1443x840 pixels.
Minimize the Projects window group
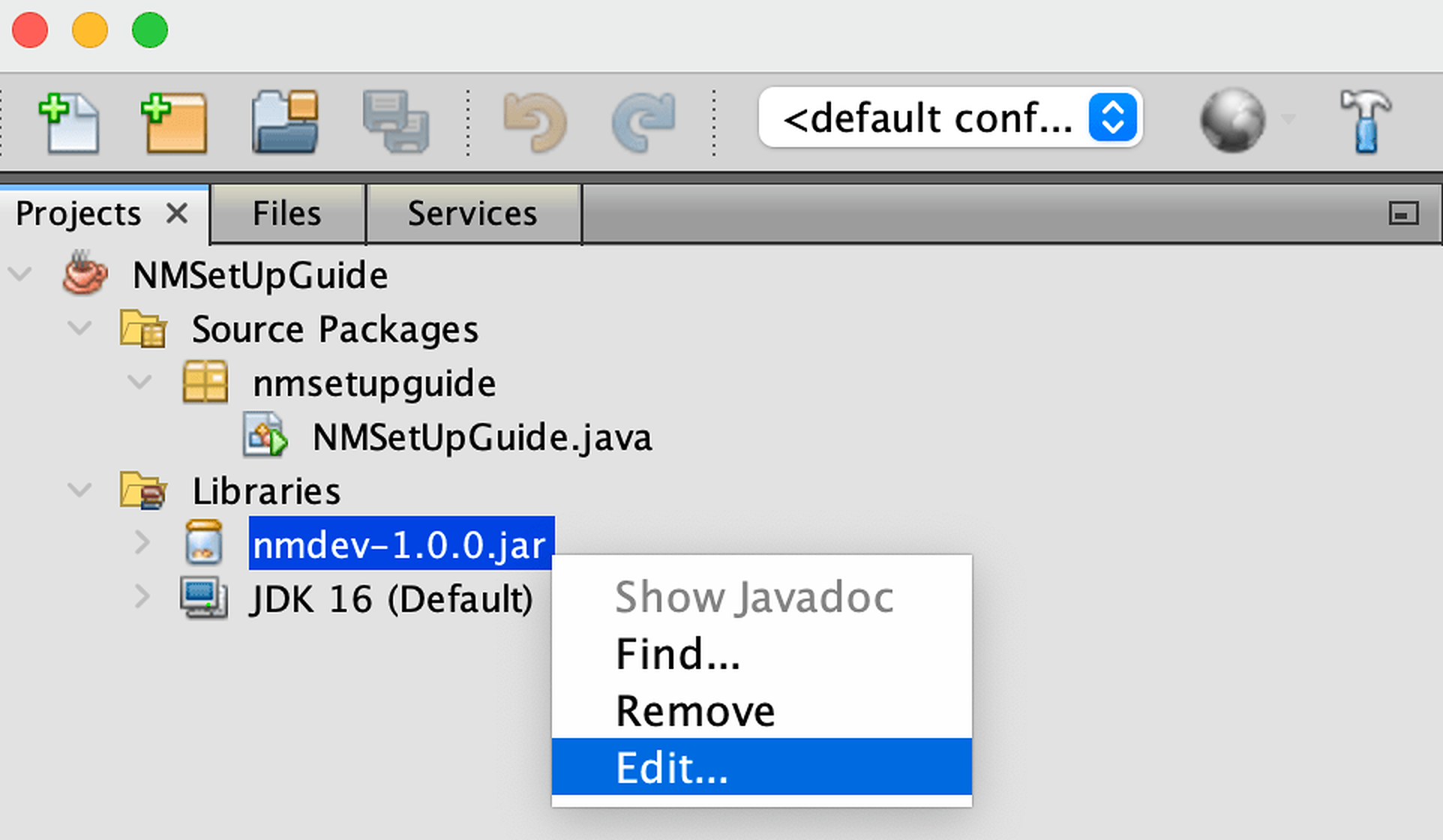(1402, 214)
